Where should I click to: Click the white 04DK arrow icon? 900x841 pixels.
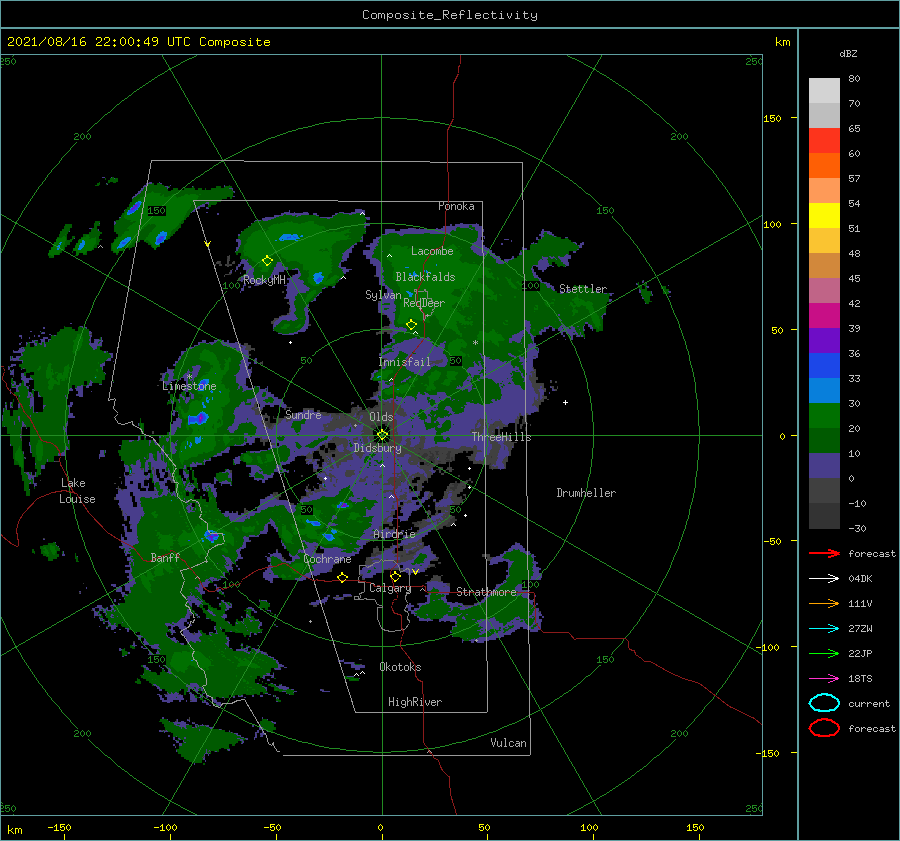click(x=824, y=578)
